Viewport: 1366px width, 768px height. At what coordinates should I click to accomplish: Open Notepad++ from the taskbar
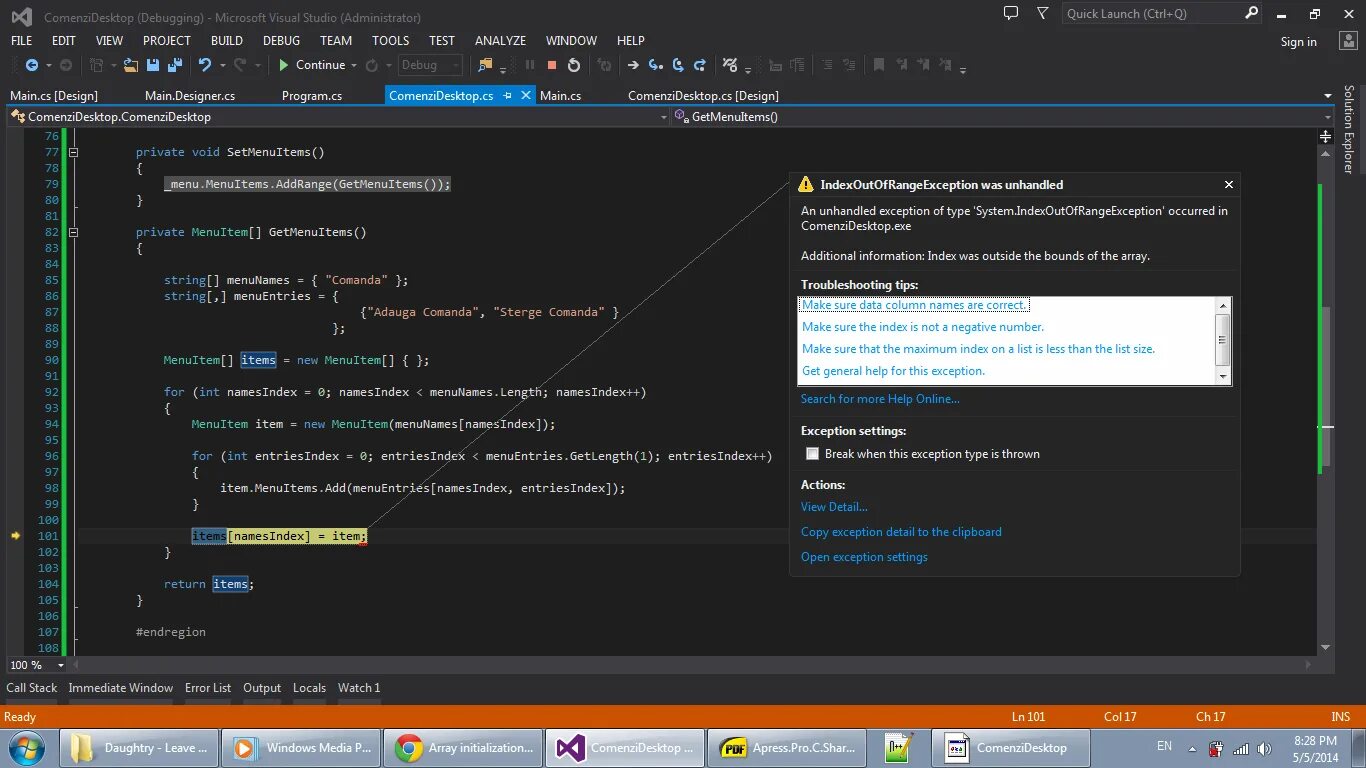[897, 747]
